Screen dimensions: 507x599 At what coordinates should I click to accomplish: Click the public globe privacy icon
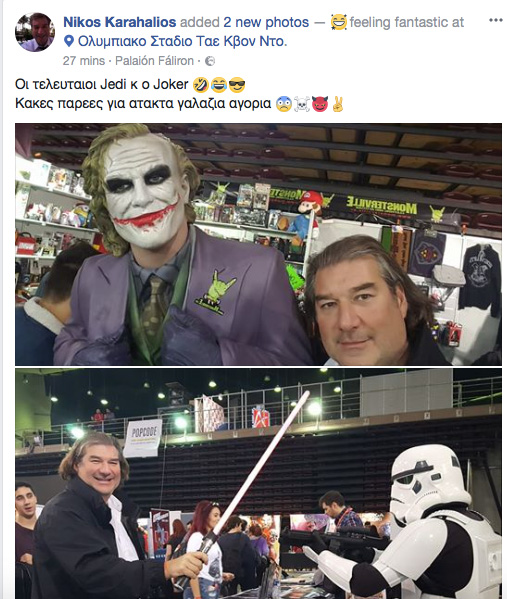210,61
